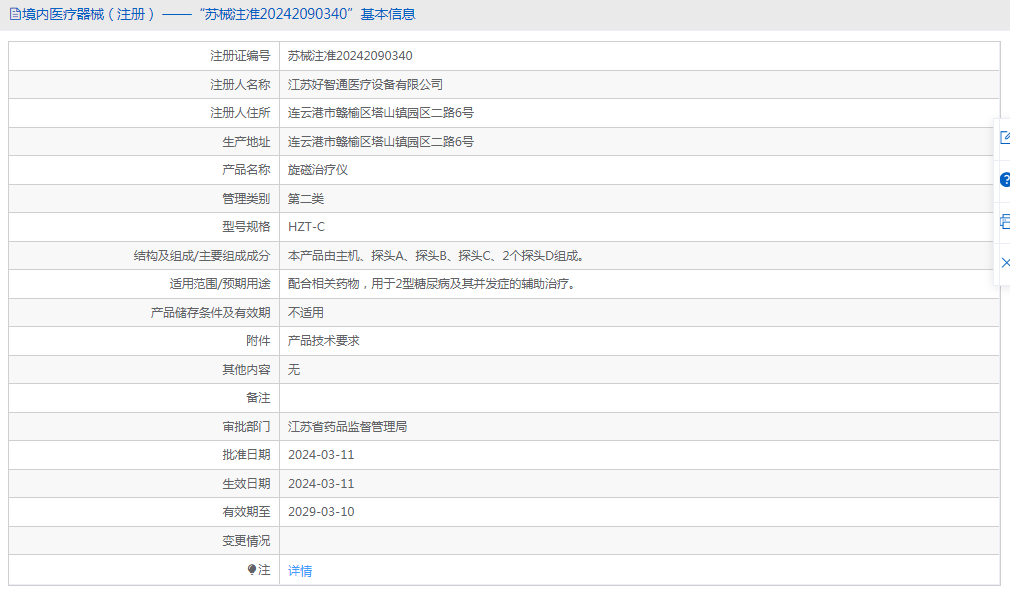
Task: Click the 产品名称 label
Action: click(246, 170)
